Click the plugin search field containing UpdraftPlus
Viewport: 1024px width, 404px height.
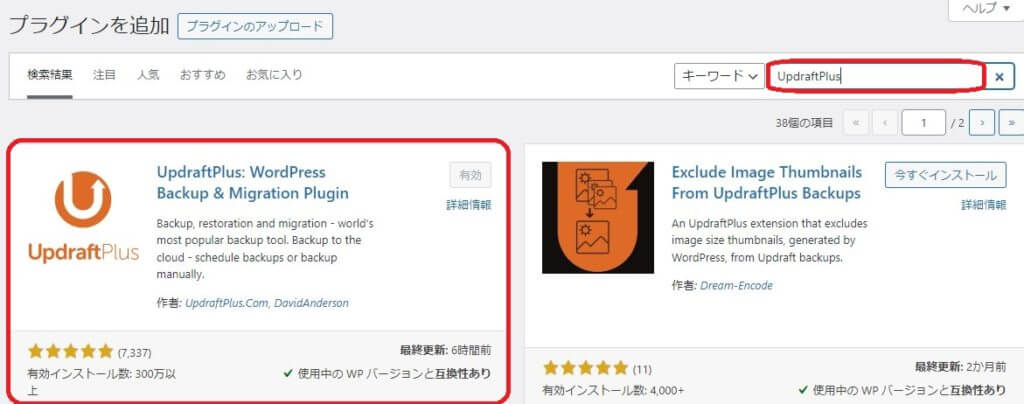pos(875,76)
